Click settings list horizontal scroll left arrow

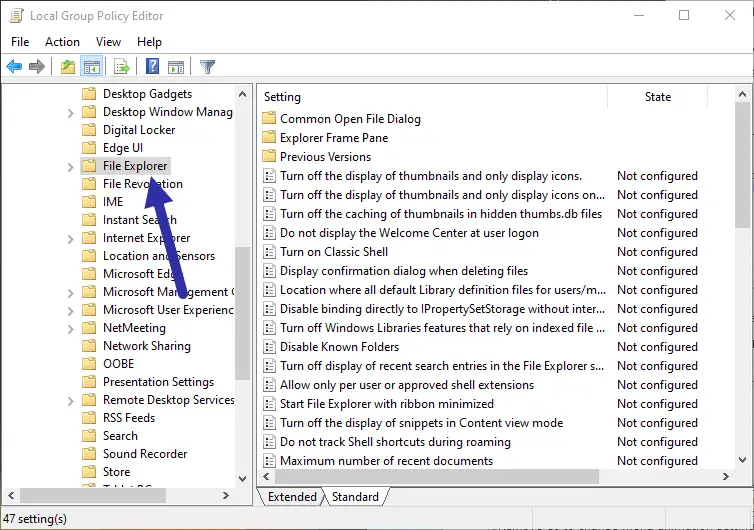(266, 477)
